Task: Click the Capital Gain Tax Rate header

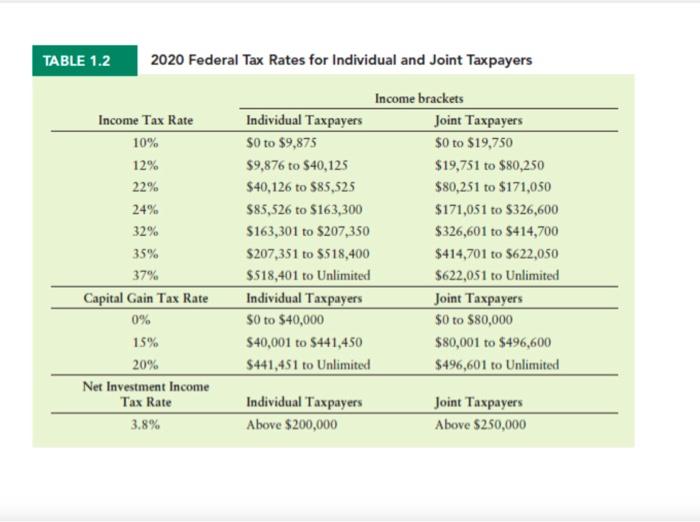Action: point(146,298)
